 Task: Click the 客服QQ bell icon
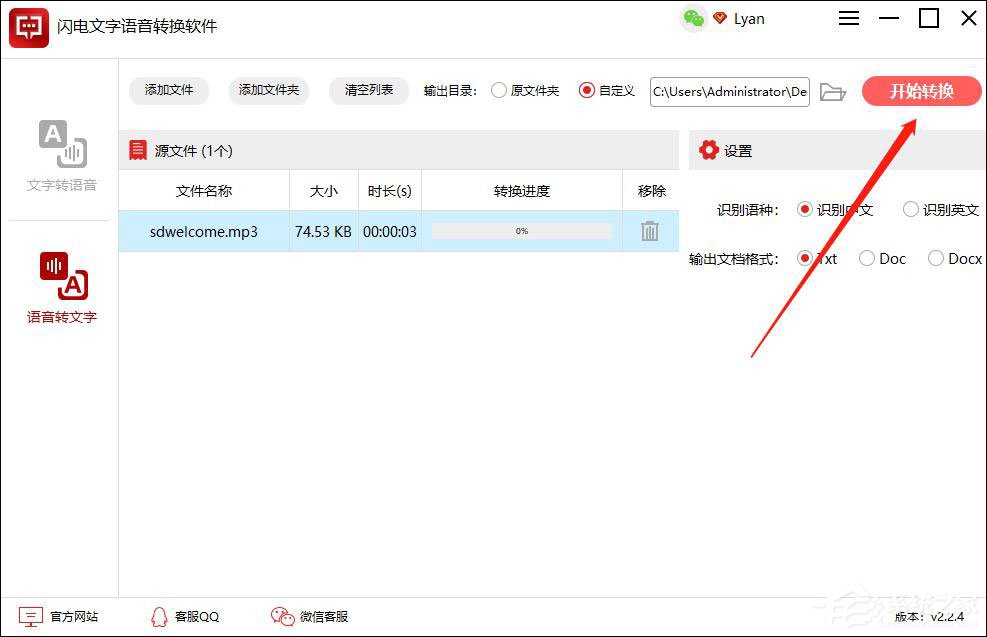160,616
